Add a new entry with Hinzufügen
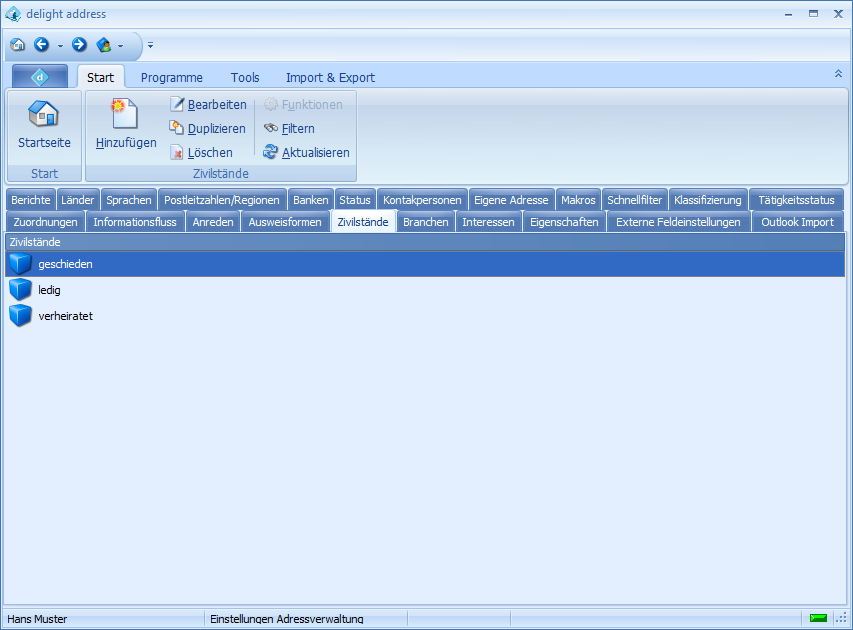The image size is (853, 630). pos(126,125)
